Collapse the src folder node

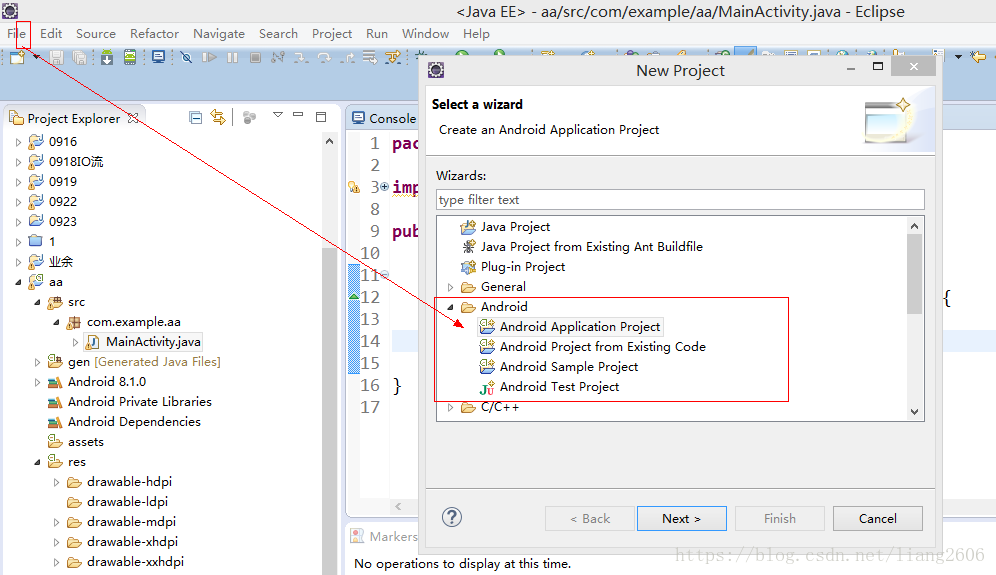click(37, 302)
